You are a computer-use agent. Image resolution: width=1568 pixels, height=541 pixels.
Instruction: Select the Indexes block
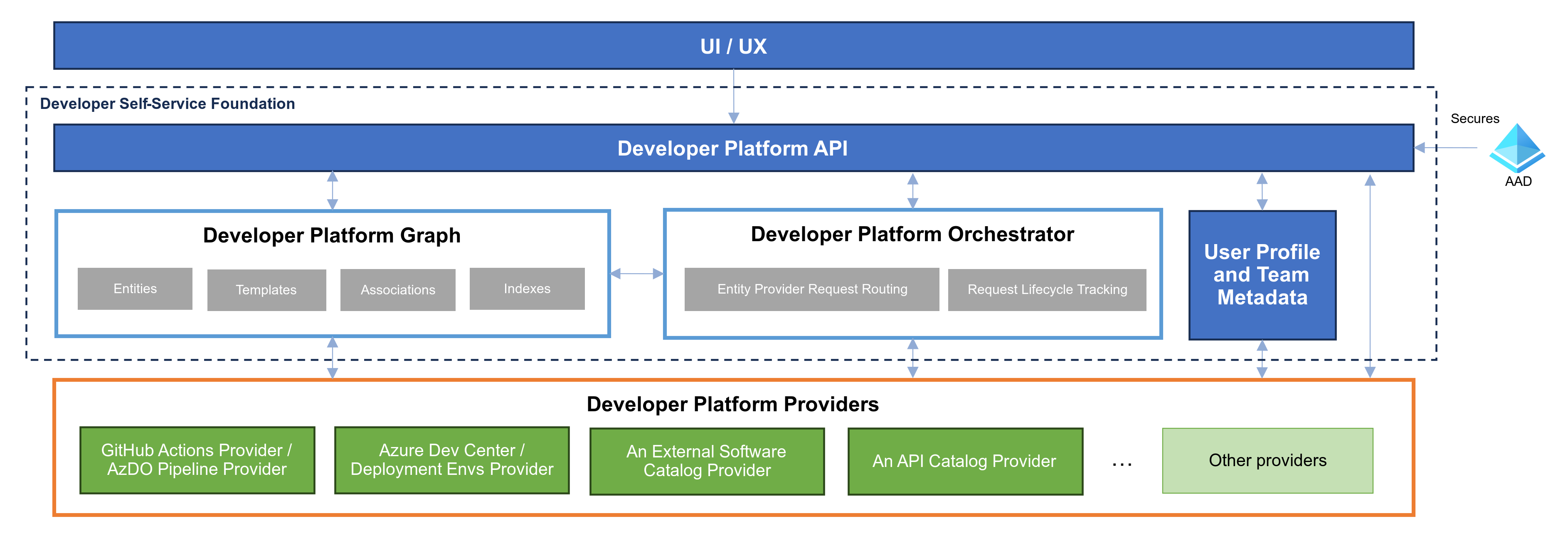527,288
